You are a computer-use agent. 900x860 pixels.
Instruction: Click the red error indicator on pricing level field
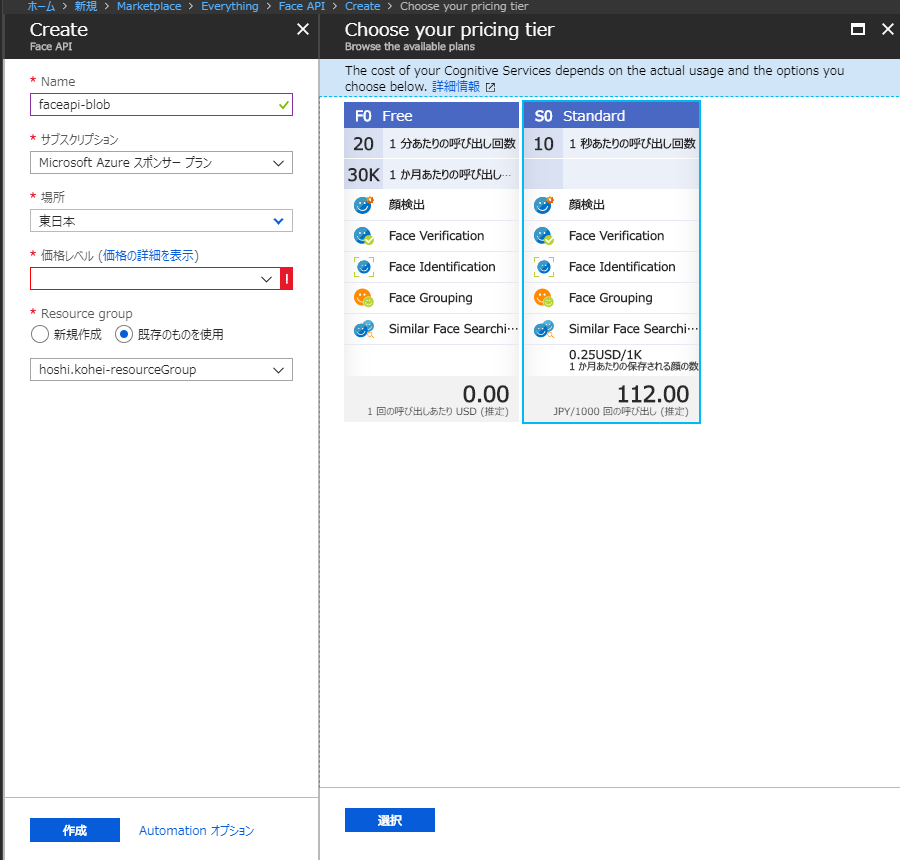(x=286, y=279)
